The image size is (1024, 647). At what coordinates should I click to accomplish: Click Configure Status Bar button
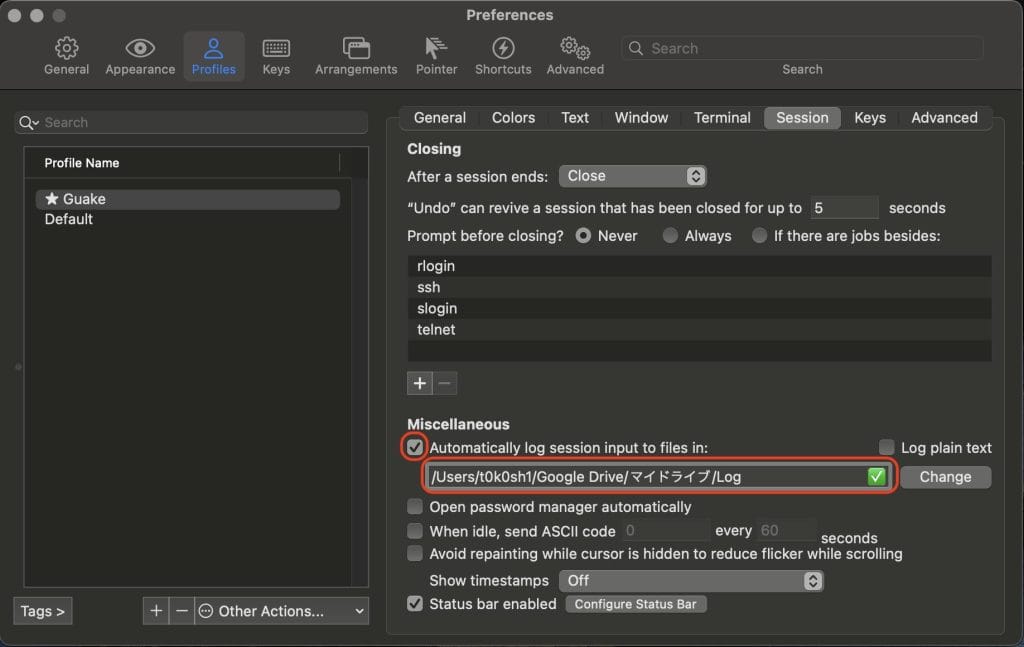point(635,605)
